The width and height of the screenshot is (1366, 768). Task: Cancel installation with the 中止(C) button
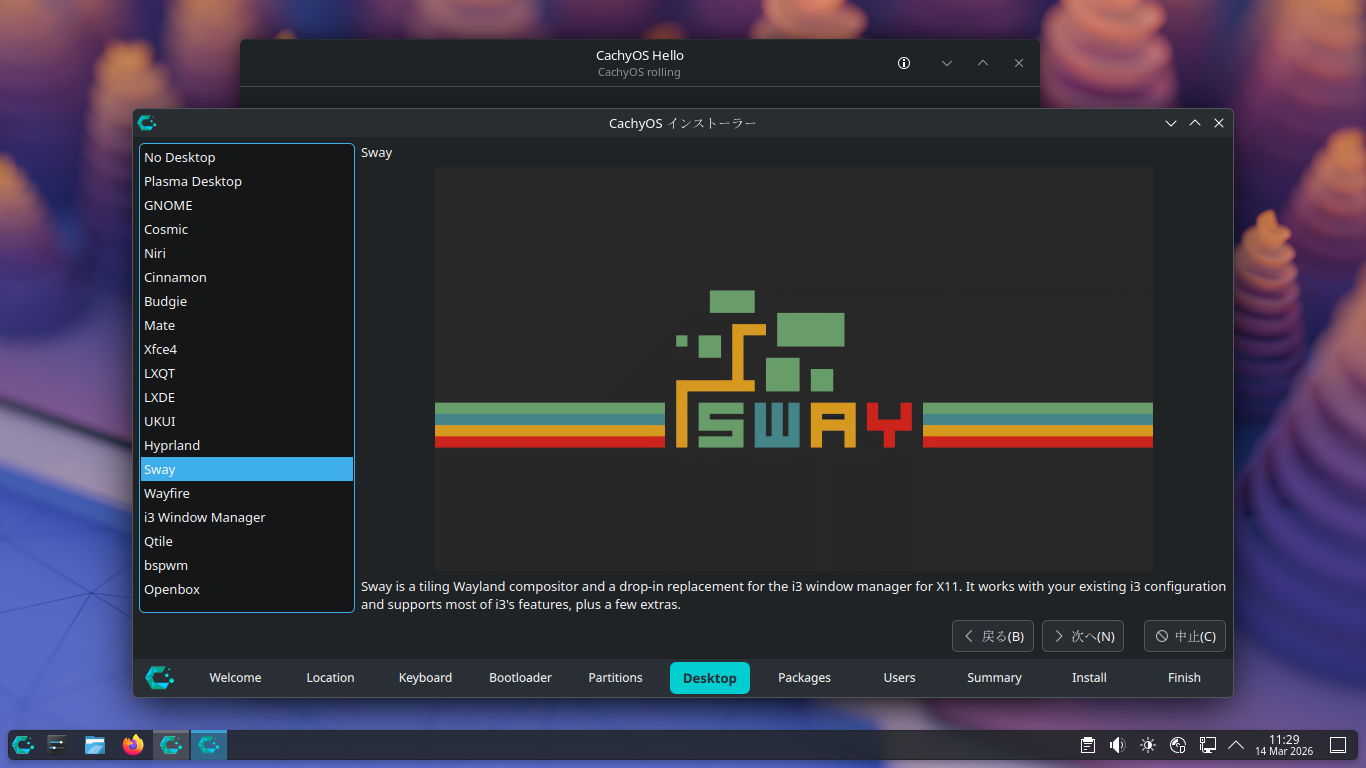pyautogui.click(x=1185, y=636)
